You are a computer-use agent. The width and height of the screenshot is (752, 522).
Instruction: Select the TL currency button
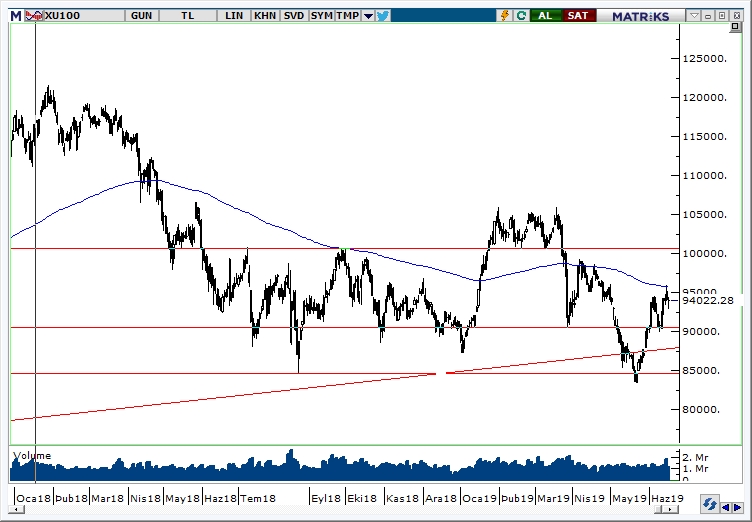(x=188, y=16)
